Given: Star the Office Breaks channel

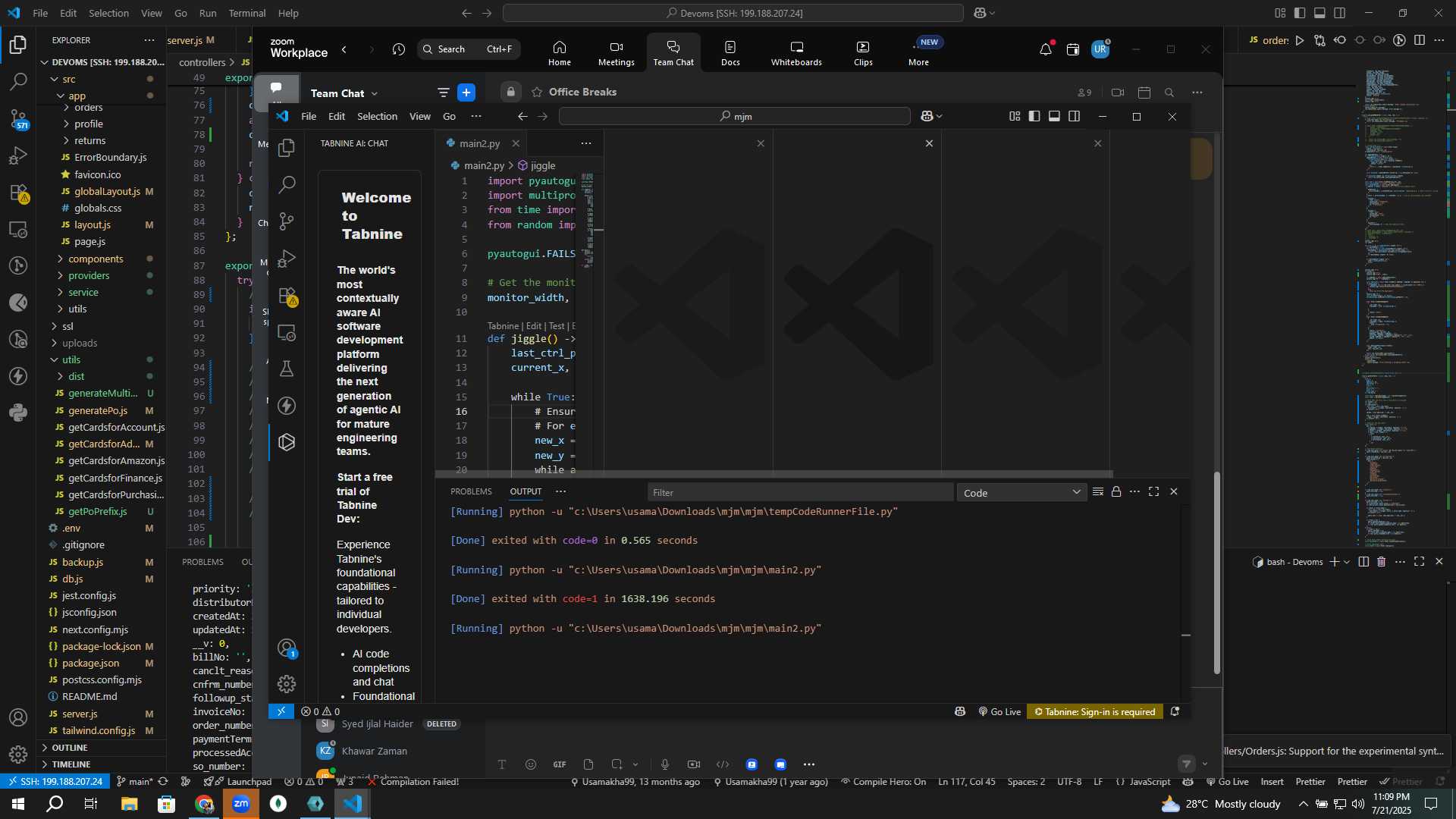Looking at the screenshot, I should click(537, 93).
